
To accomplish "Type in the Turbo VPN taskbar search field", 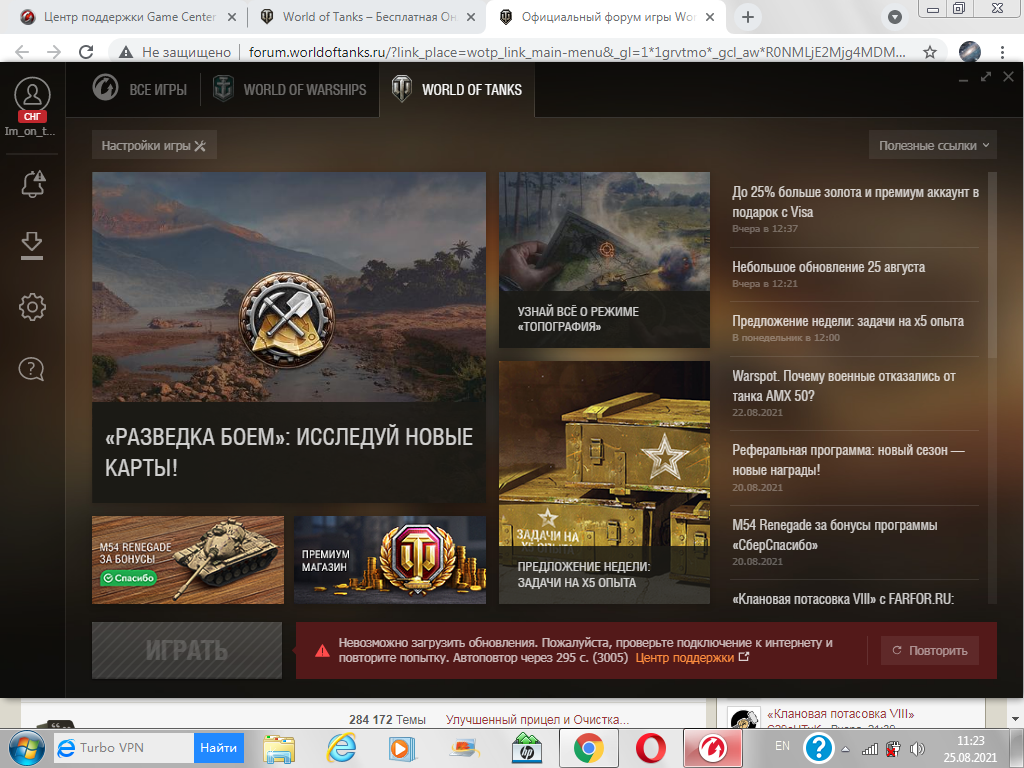I will point(123,748).
